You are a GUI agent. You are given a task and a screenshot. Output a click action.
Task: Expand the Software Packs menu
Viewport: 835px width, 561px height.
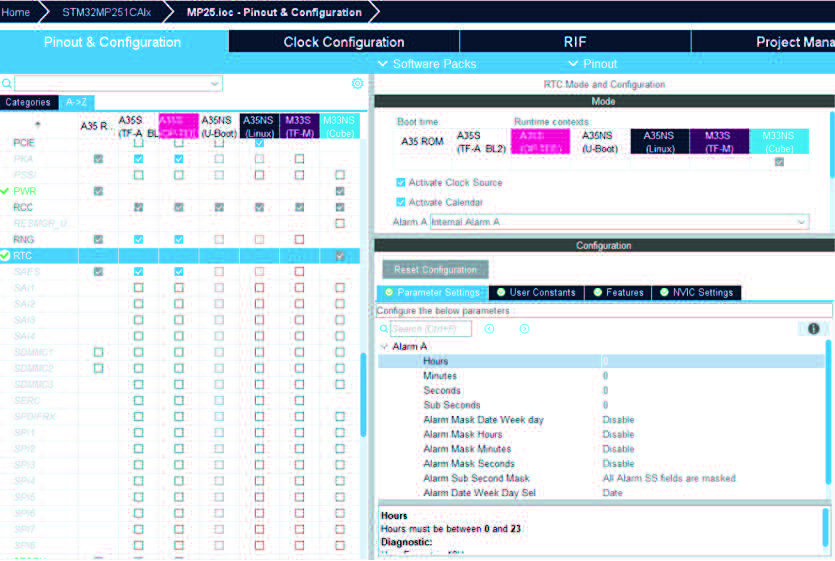click(x=427, y=64)
